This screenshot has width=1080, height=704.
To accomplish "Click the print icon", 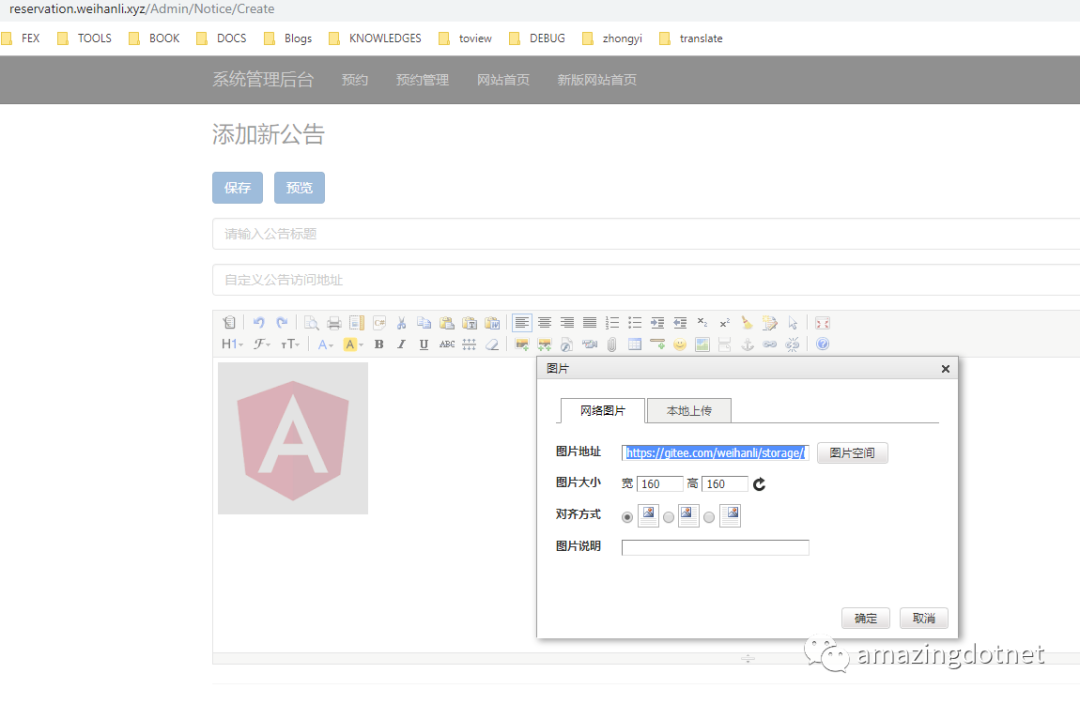I will click(x=334, y=322).
